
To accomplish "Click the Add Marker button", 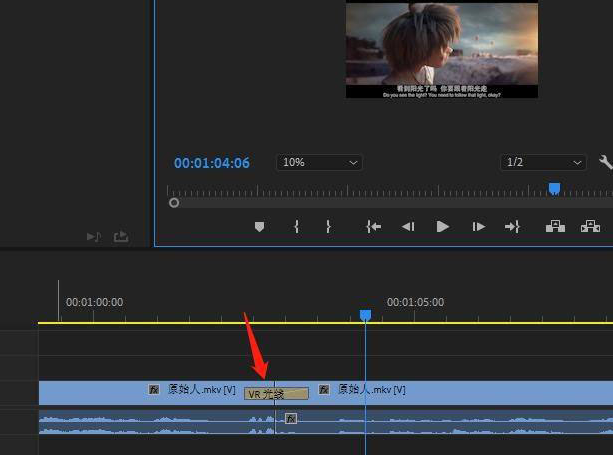I will pyautogui.click(x=260, y=227).
